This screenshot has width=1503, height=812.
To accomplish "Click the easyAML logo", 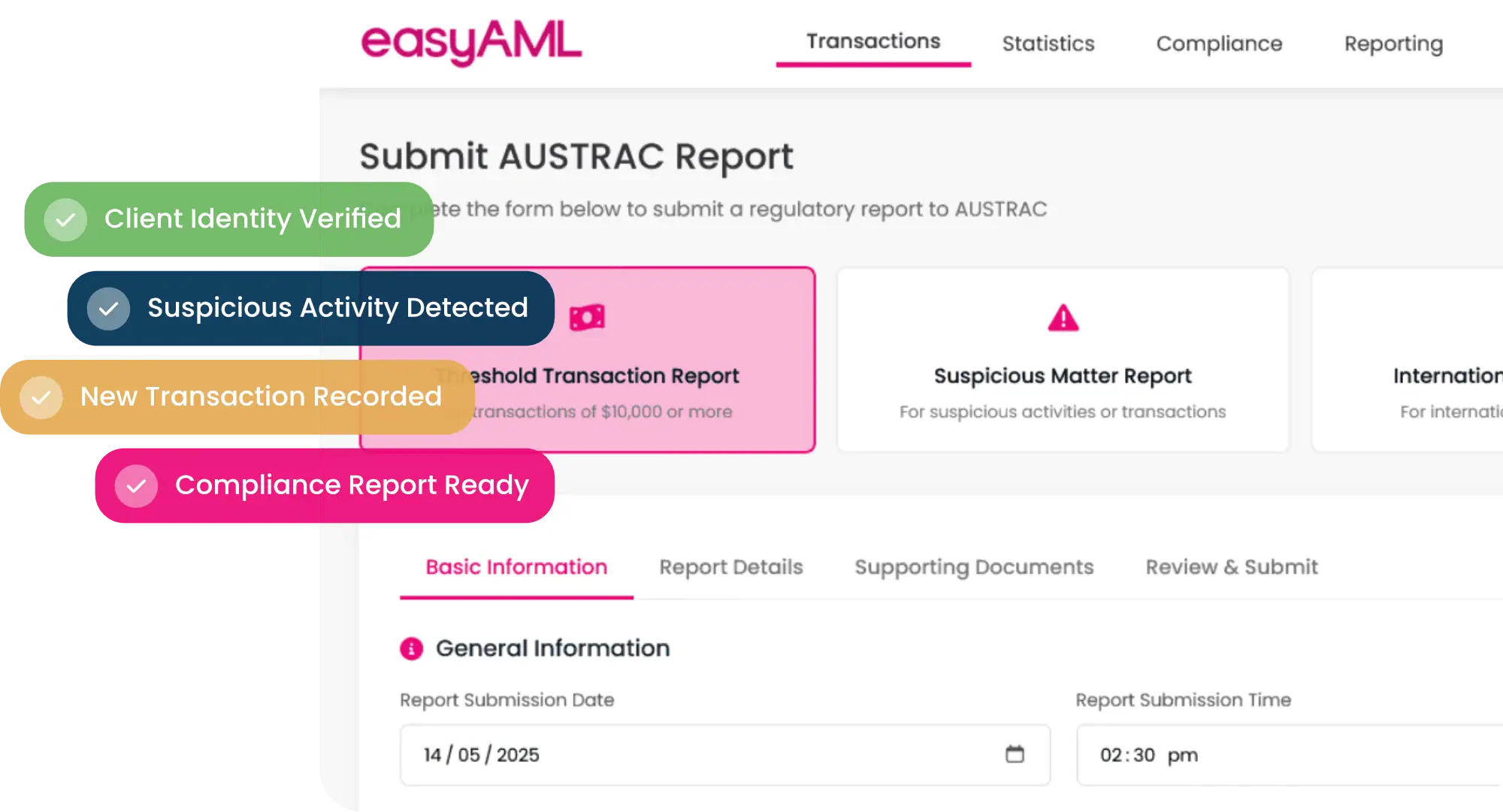I will point(471,42).
